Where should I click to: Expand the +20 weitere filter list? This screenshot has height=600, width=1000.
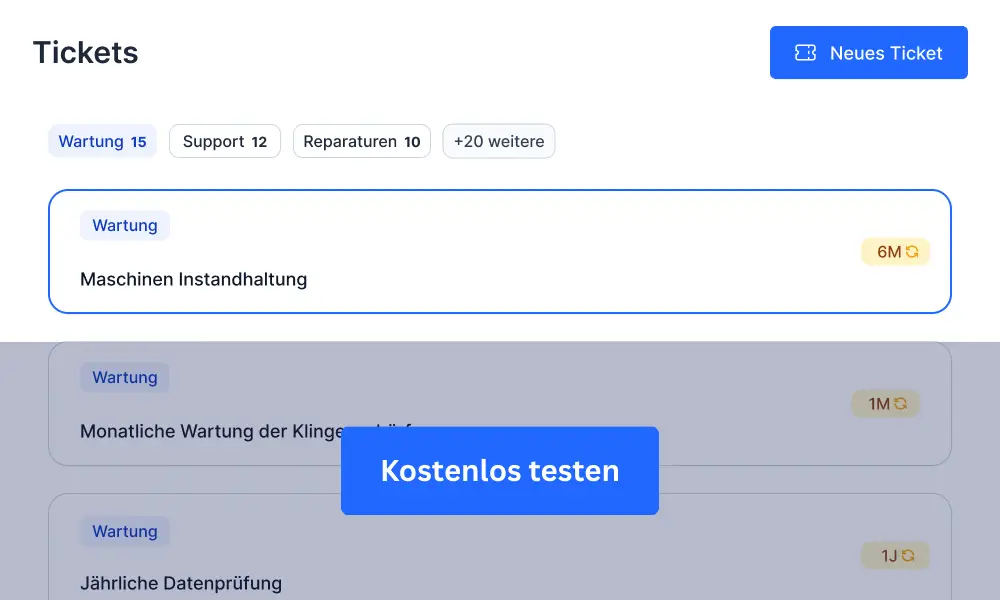coord(498,141)
